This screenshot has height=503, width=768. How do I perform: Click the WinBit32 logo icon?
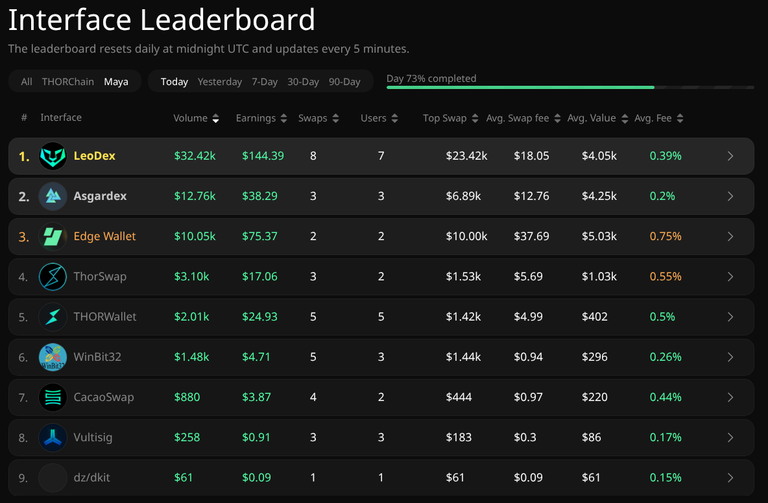(x=53, y=357)
